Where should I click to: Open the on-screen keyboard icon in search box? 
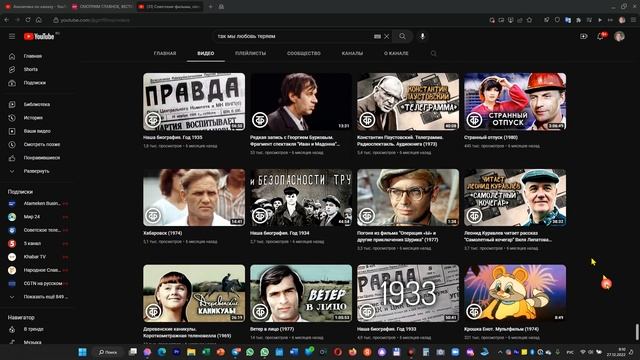(x=377, y=36)
